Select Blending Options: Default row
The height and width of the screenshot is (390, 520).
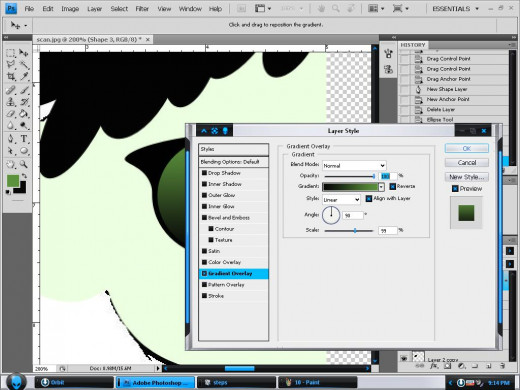(x=233, y=162)
